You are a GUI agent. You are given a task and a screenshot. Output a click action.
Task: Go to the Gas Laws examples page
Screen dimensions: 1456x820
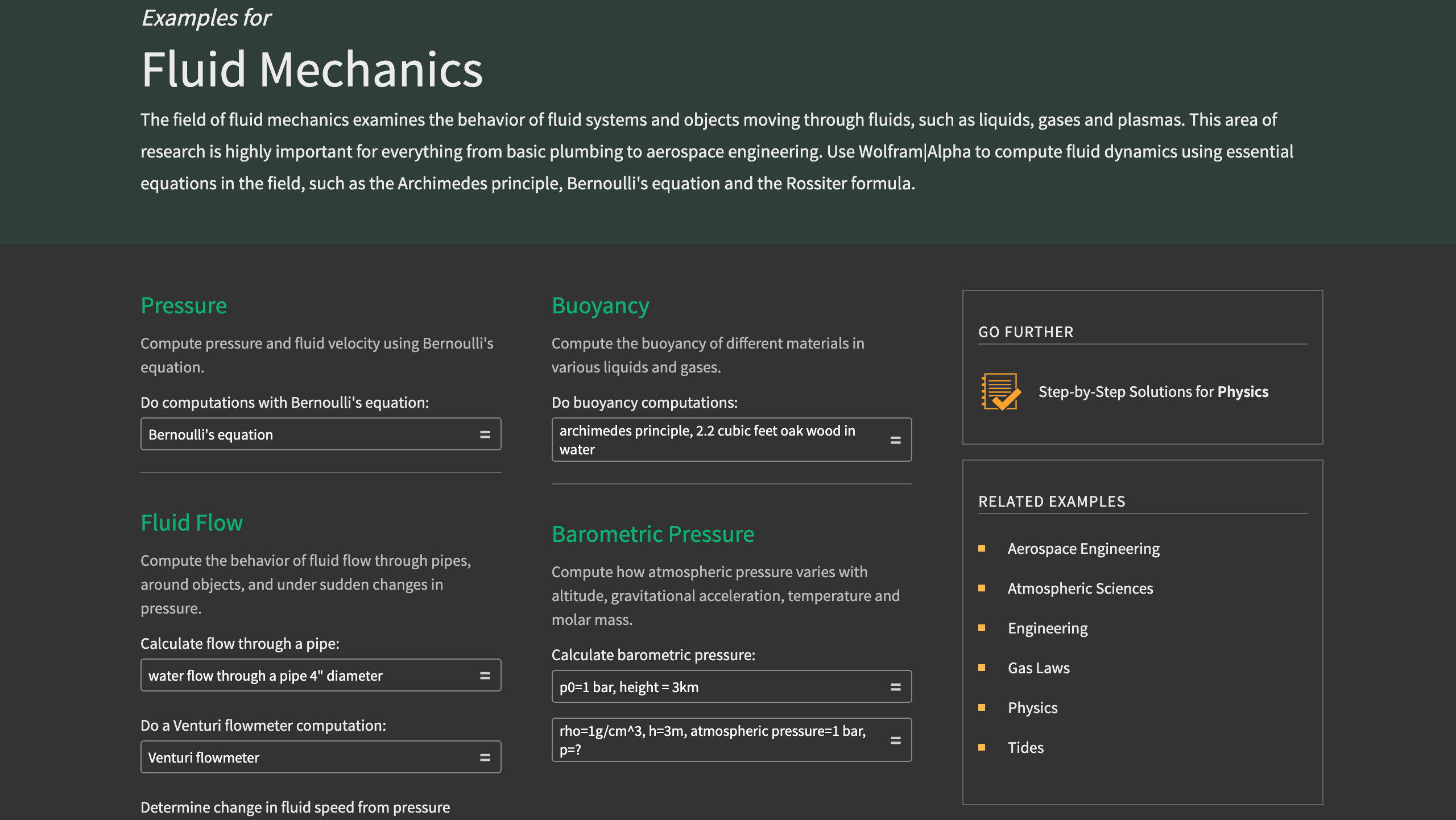click(1038, 668)
